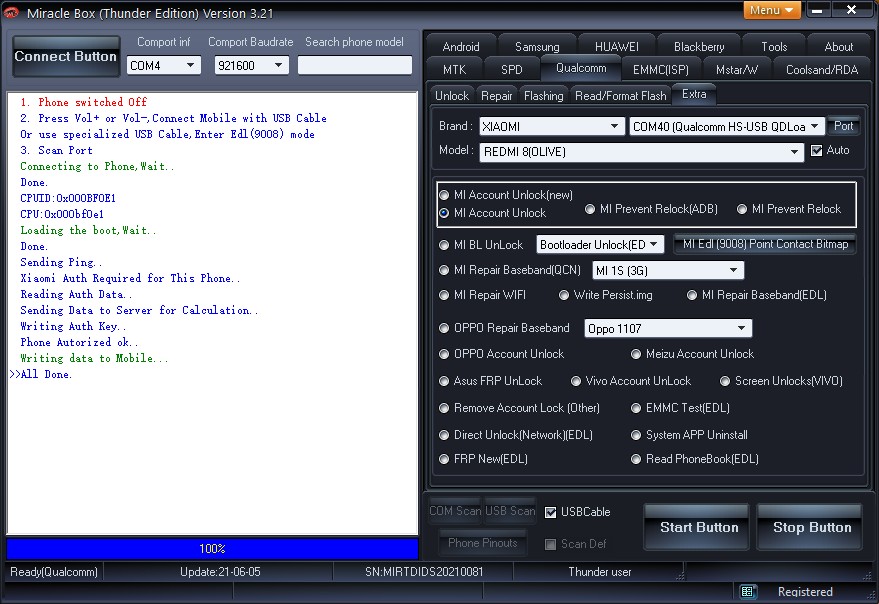Open the Comport Baudrate 921600 dropdown
The height and width of the screenshot is (604, 879).
(x=251, y=65)
